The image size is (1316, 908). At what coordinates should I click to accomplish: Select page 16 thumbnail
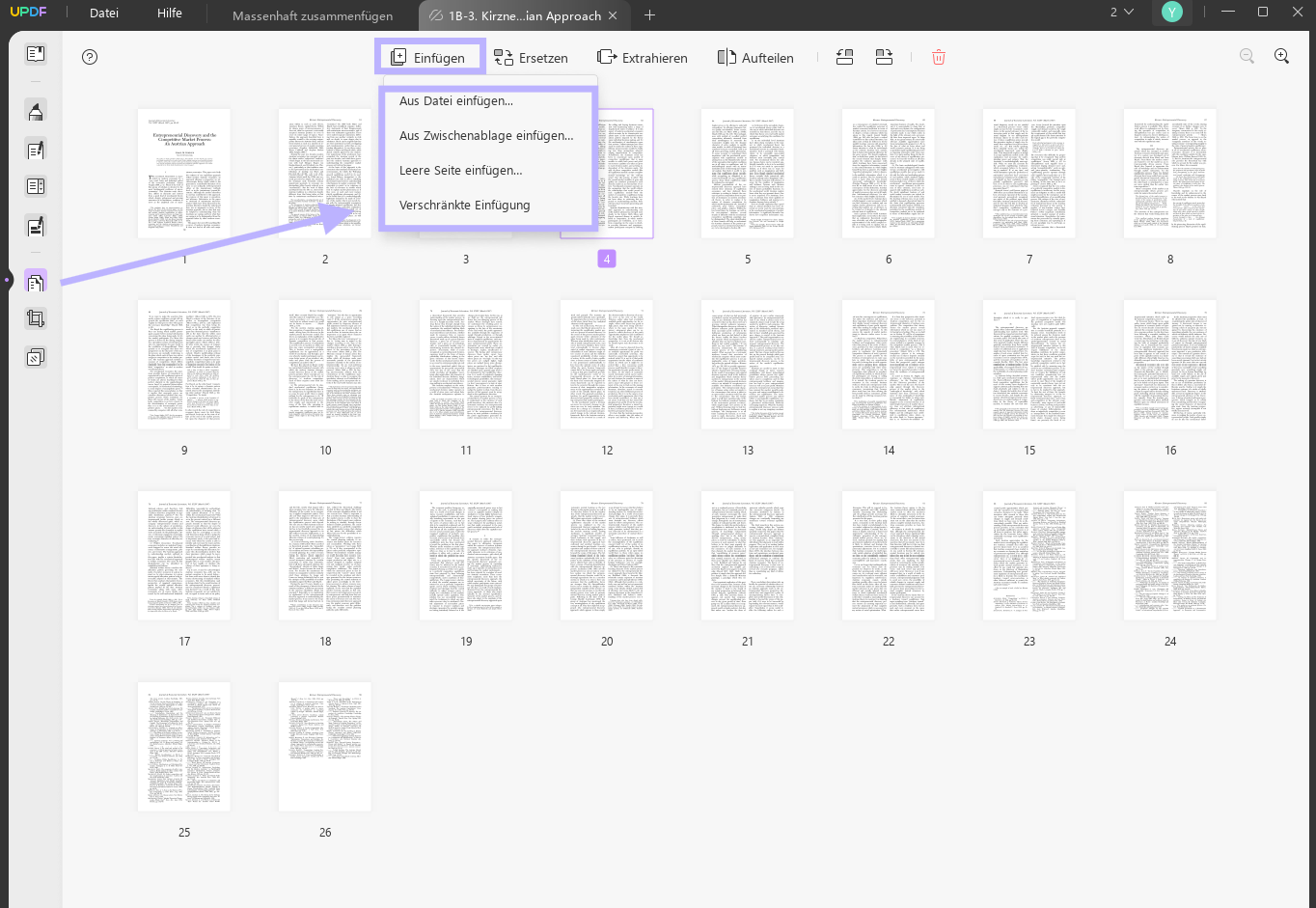tap(1170, 364)
